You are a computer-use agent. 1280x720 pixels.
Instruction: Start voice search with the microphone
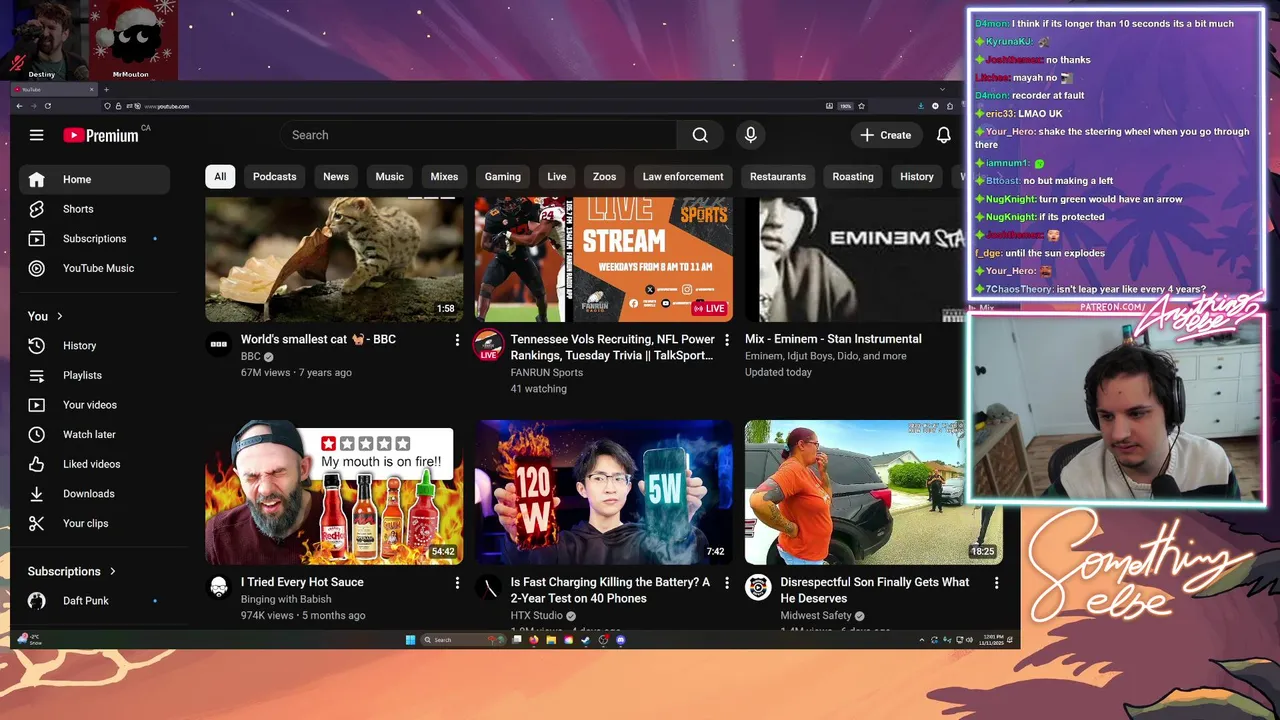[750, 135]
